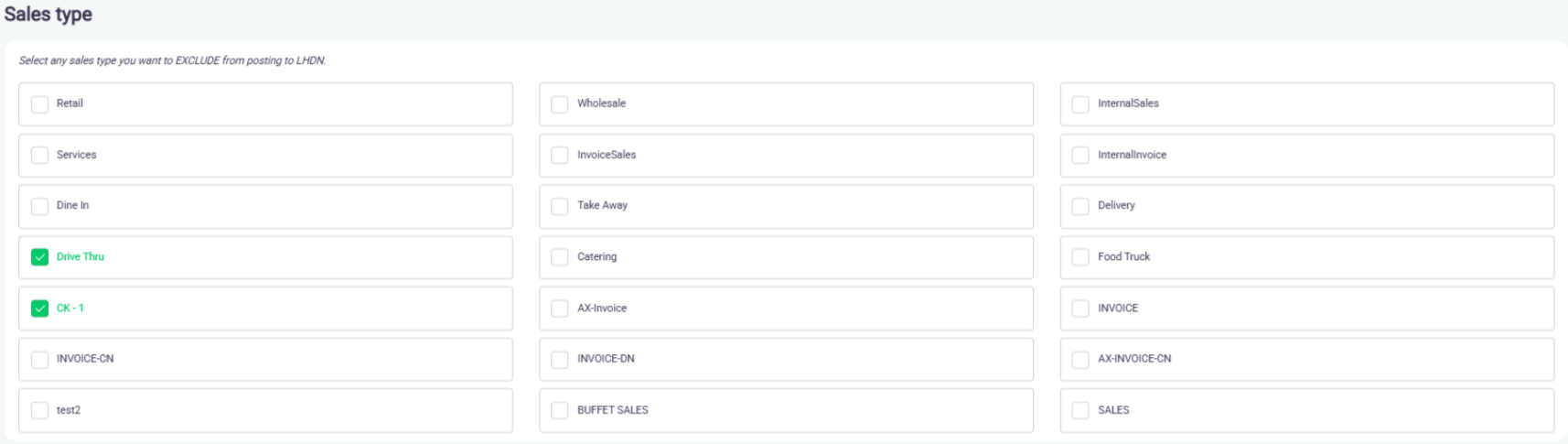Enable the Wholesale checkbox
This screenshot has width=1568, height=444.
pyautogui.click(x=560, y=104)
